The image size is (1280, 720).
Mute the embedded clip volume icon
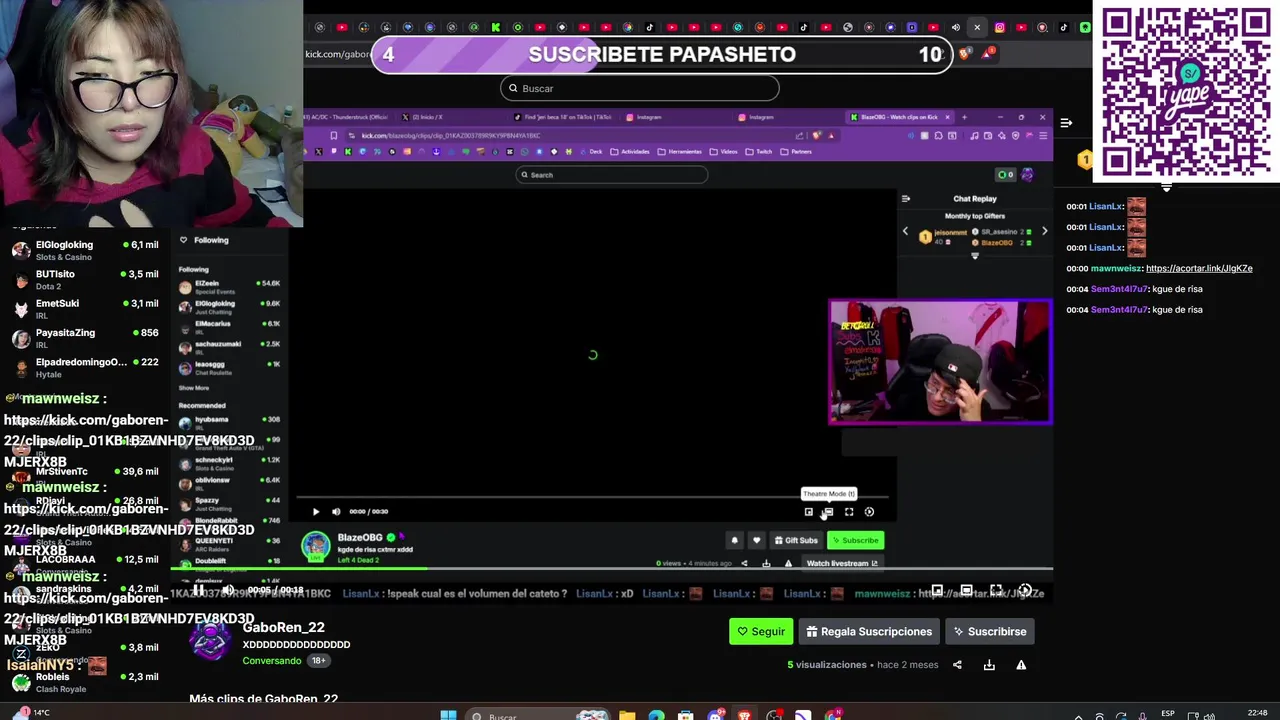(336, 512)
